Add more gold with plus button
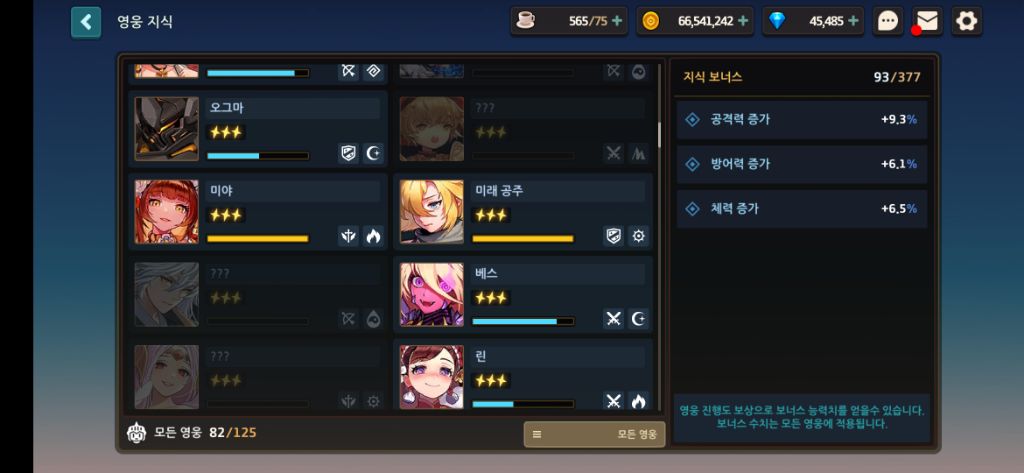 pyautogui.click(x=743, y=21)
